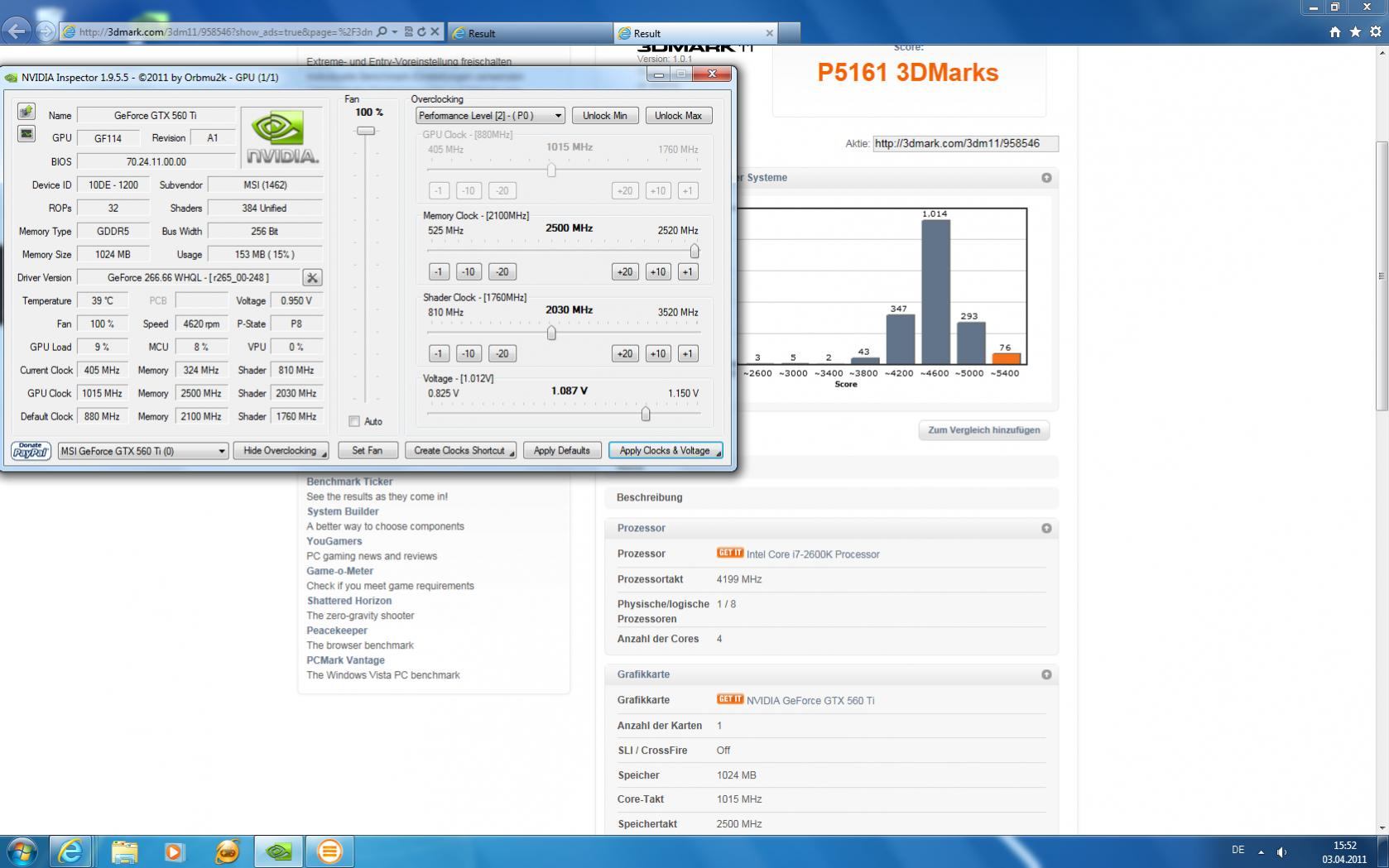
Task: Increase Shader Clock with its +1 button
Action: pos(687,354)
